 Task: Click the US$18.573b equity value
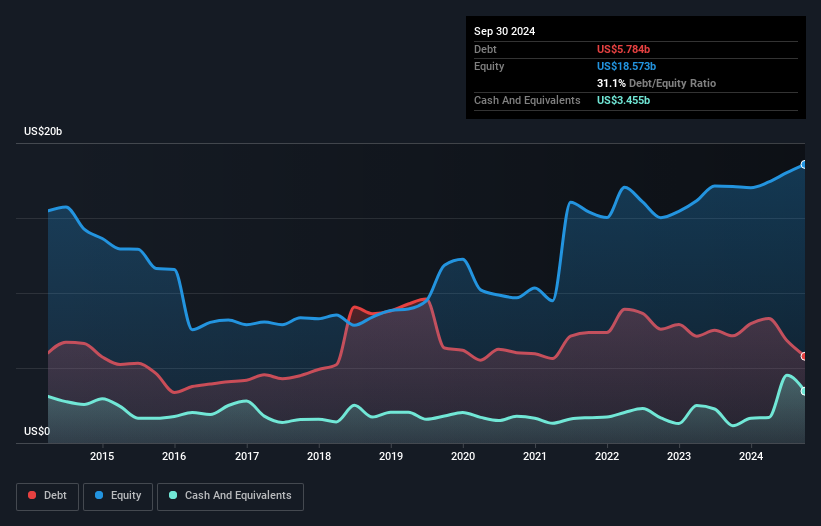pyautogui.click(x=626, y=66)
